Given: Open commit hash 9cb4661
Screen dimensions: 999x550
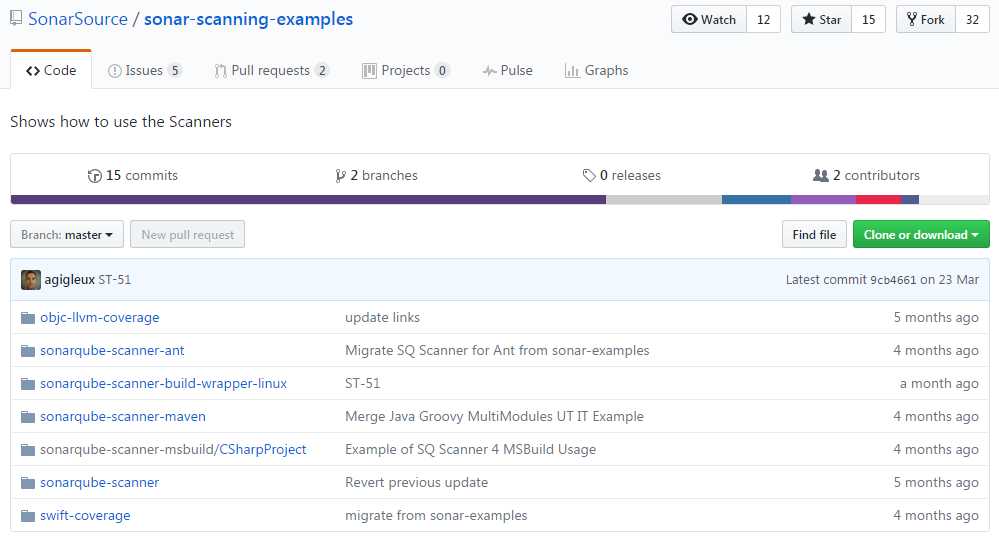Looking at the screenshot, I should click(x=893, y=280).
